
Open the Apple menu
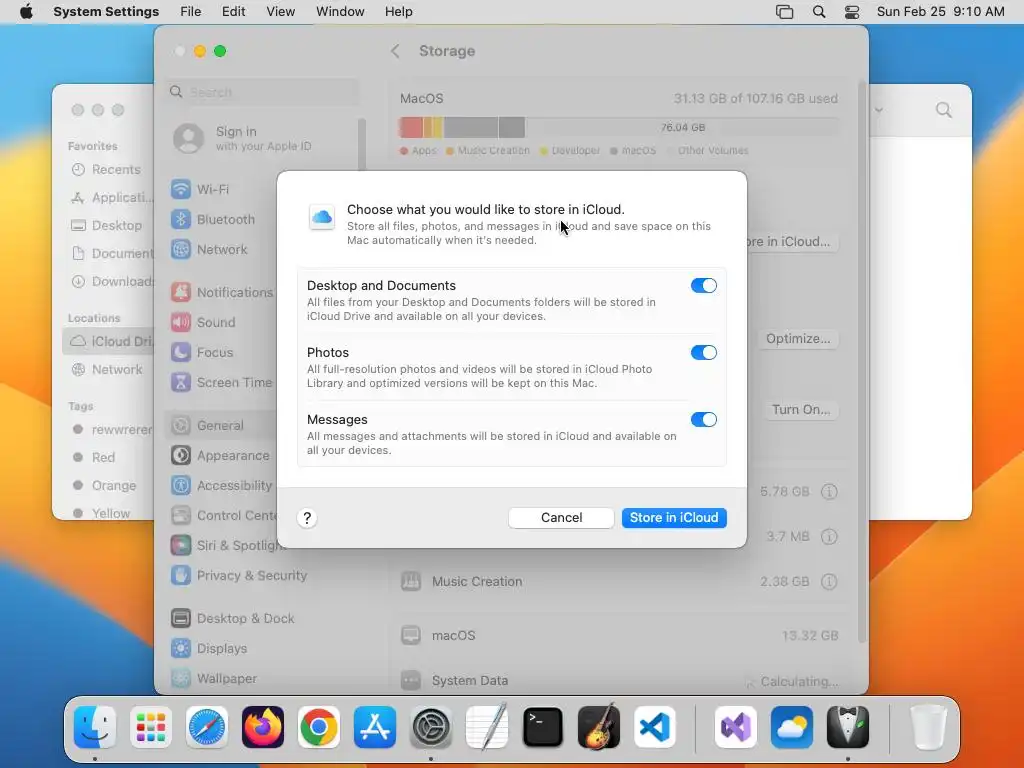coord(26,12)
